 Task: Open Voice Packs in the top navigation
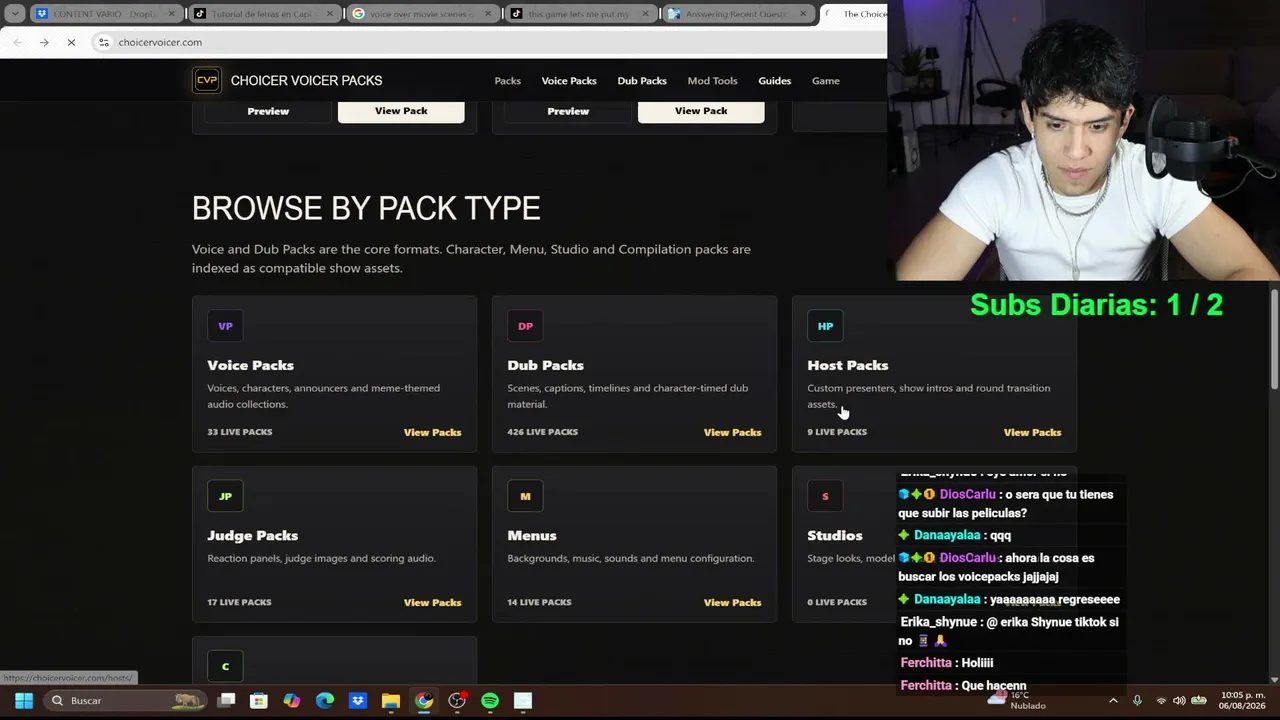tap(569, 81)
